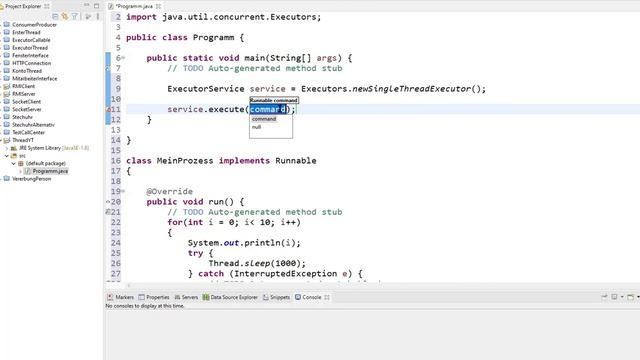Close the Project Explorer view tab
Image resolution: width=640 pixels, height=360 pixels.
(47, 6)
